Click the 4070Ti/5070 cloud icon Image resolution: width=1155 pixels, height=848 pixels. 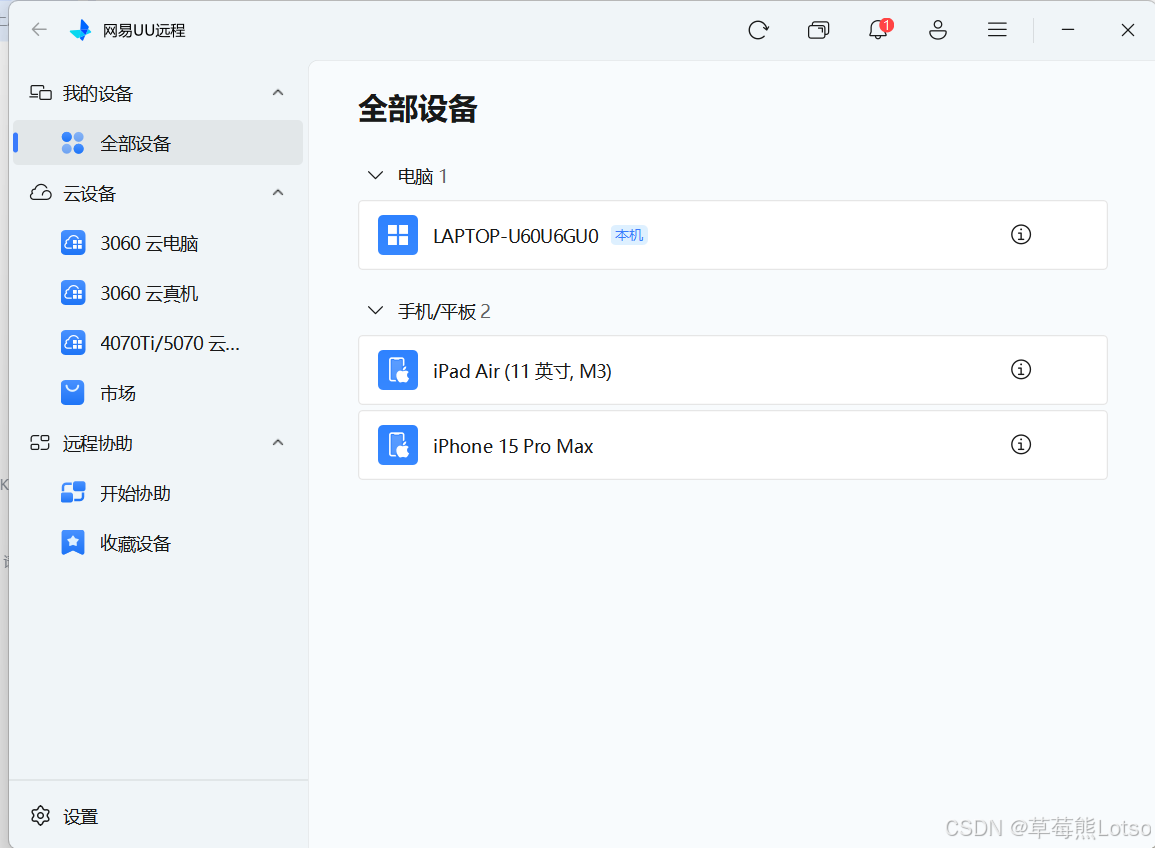click(x=73, y=343)
